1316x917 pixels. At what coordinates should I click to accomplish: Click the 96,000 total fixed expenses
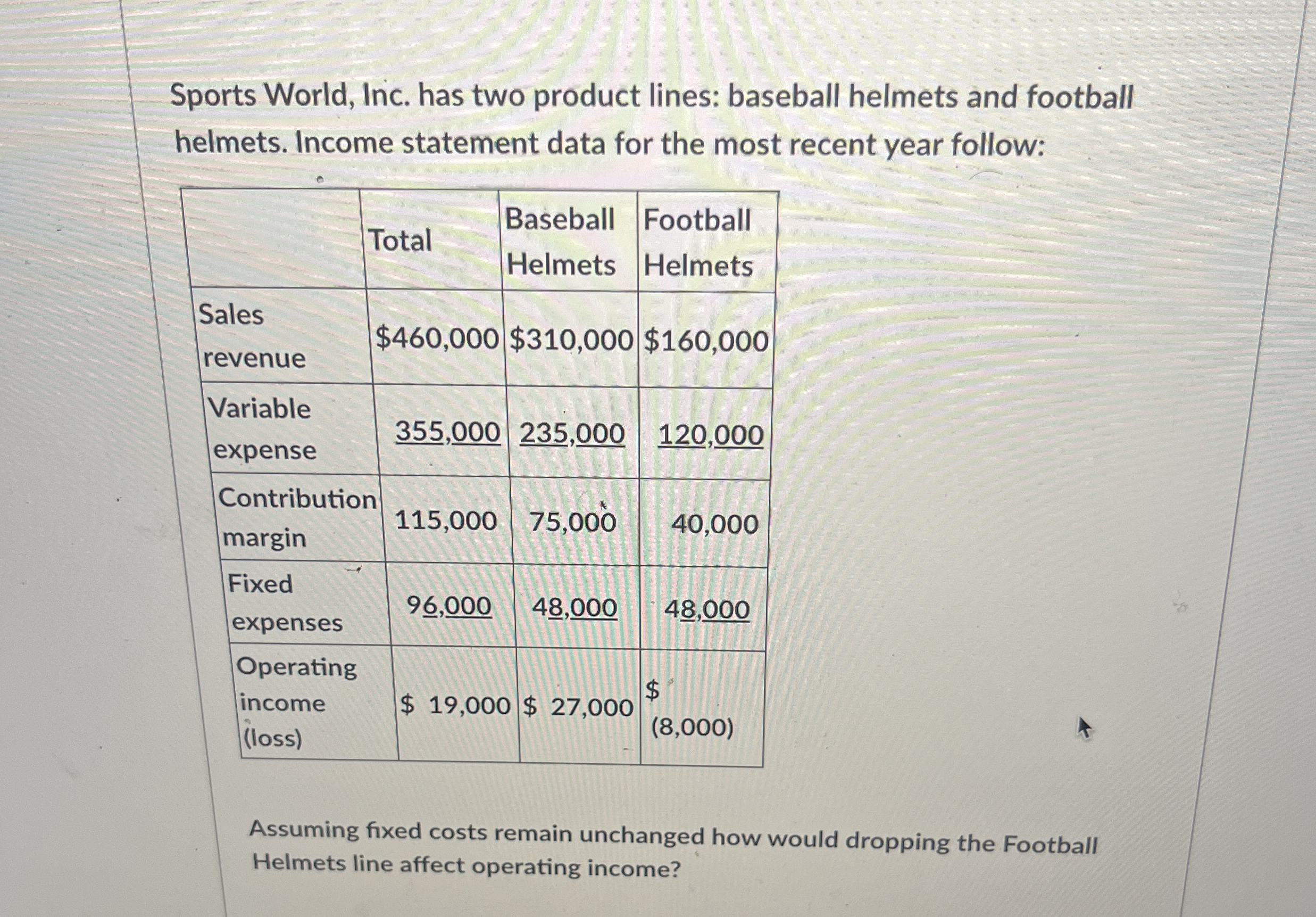449,606
